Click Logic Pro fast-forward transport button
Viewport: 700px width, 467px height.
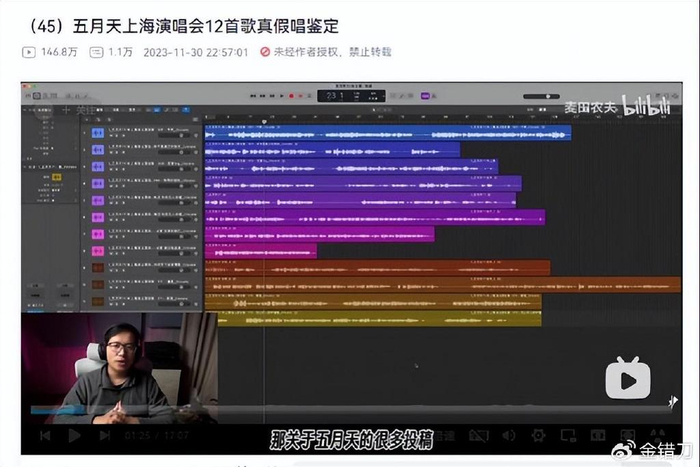pos(262,96)
